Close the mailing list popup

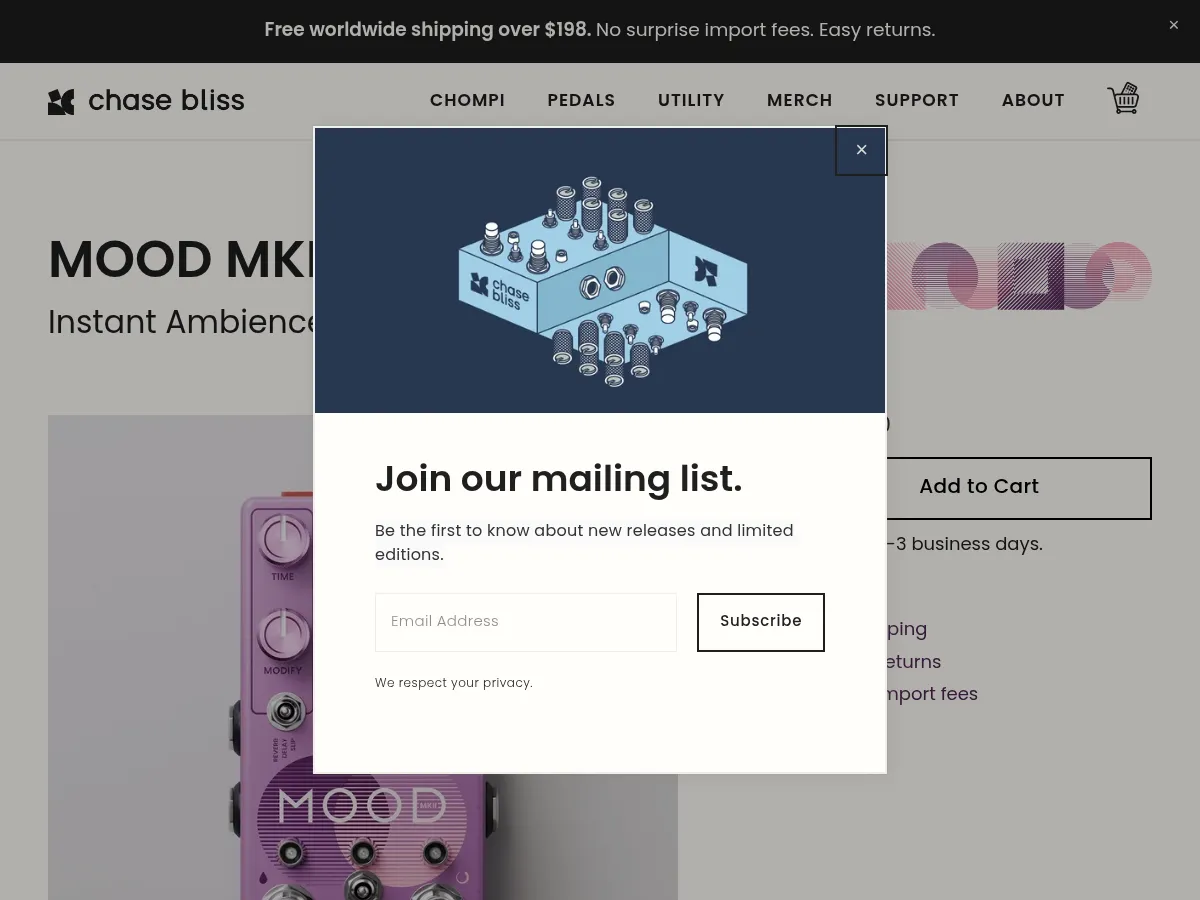click(x=861, y=150)
